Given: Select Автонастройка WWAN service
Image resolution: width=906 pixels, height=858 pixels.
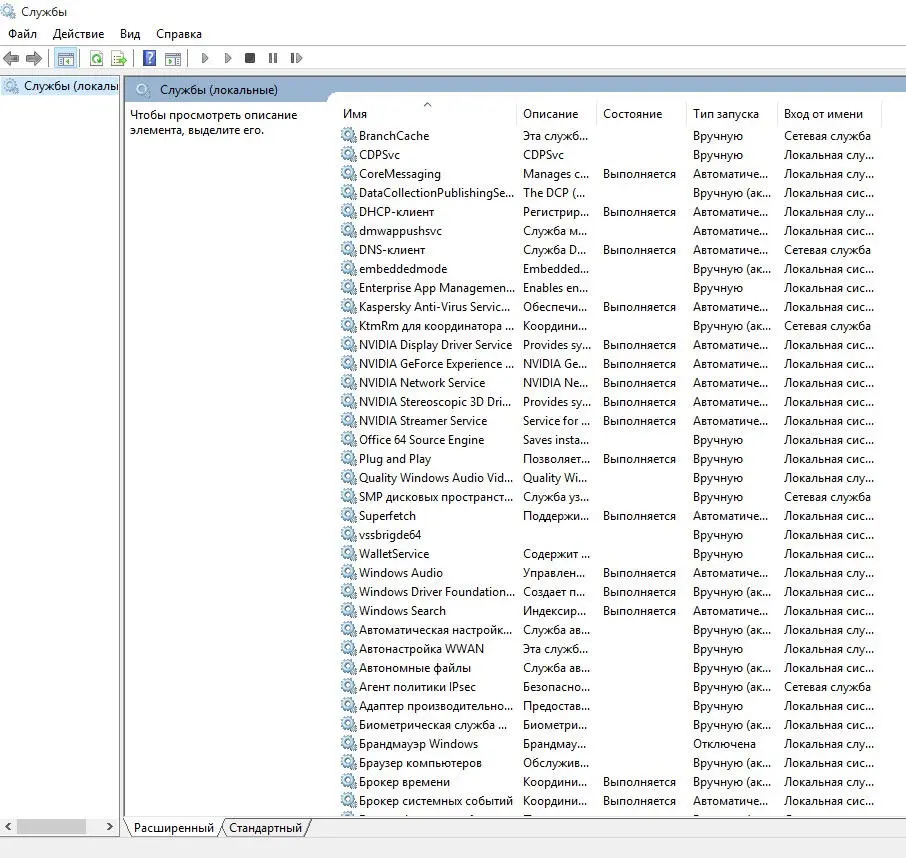Looking at the screenshot, I should coord(421,649).
